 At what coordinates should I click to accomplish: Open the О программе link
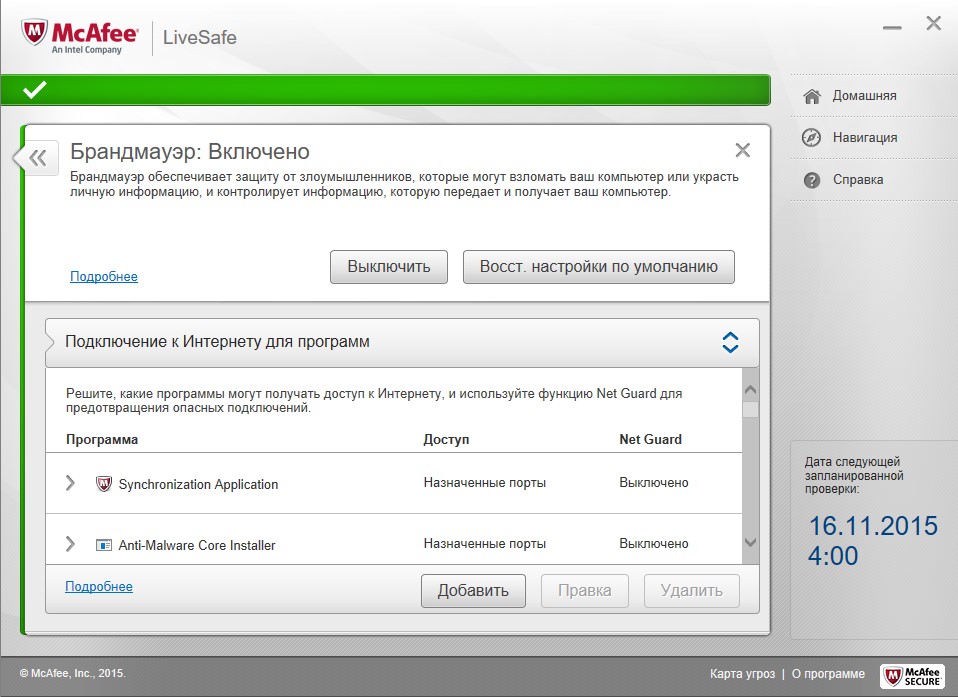point(828,674)
